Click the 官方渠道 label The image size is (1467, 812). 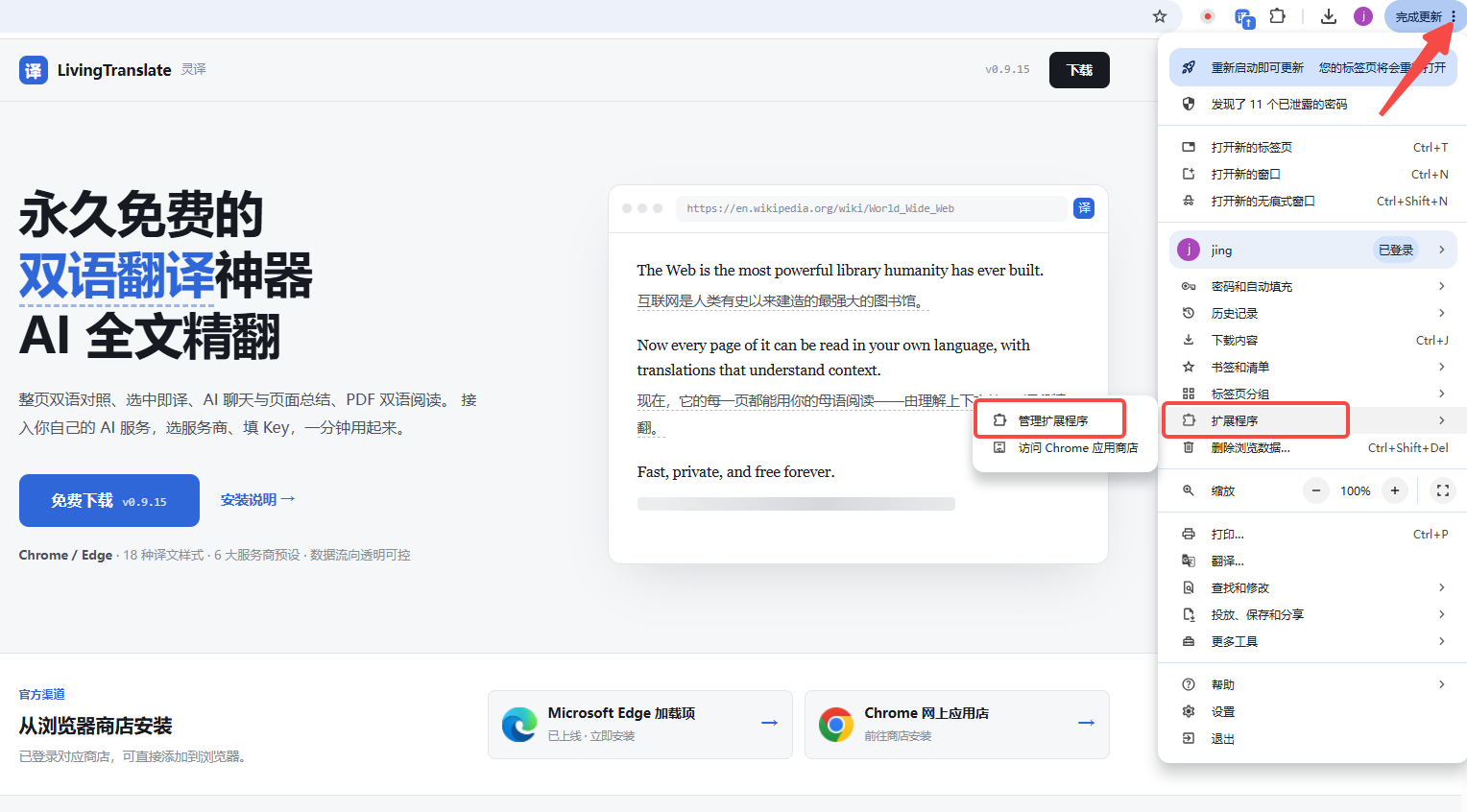coord(42,694)
